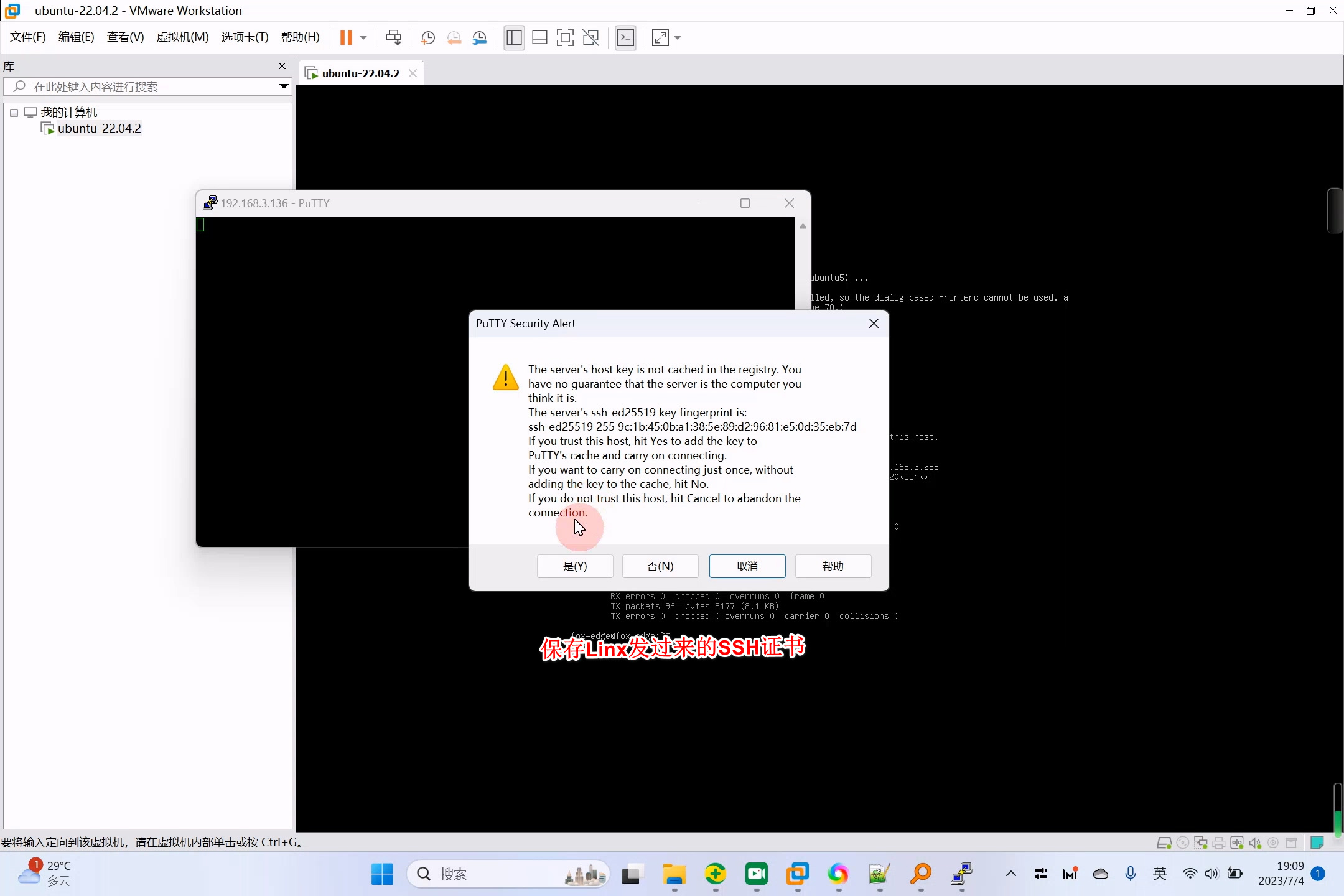Image resolution: width=1344 pixels, height=896 pixels.
Task: Close the ubuntu-22.04.2 tab
Action: 413,73
